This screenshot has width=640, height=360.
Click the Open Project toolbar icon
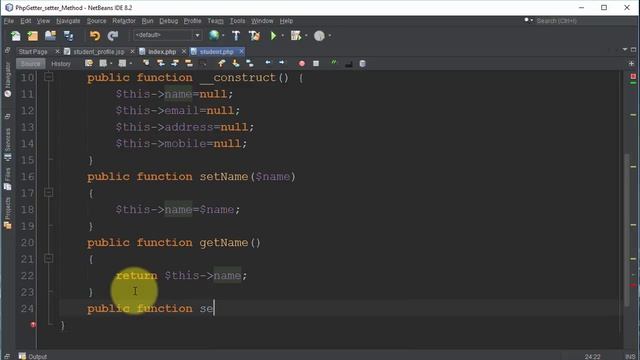(51, 36)
